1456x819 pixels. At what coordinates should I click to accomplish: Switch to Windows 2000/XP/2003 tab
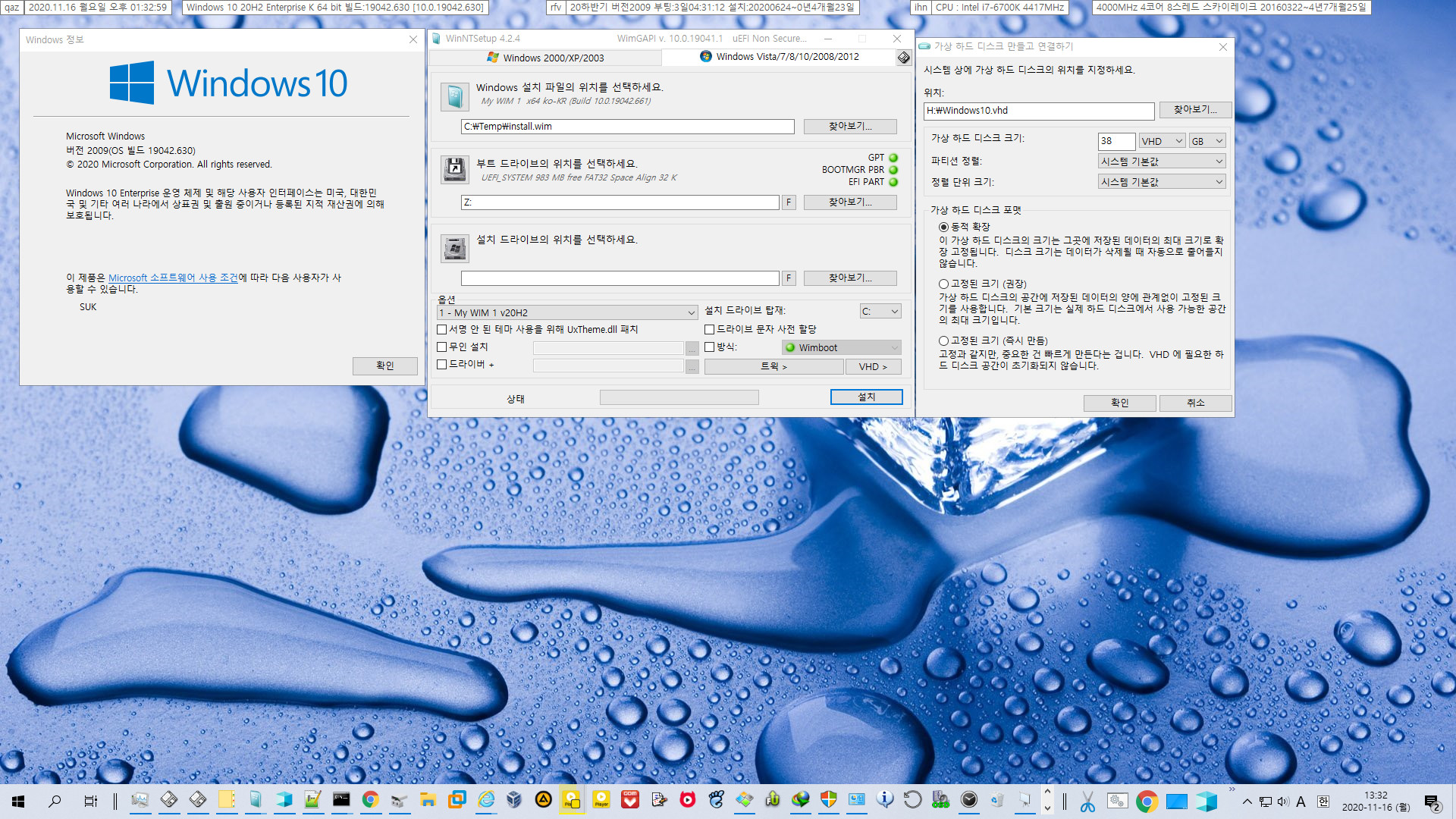click(545, 58)
